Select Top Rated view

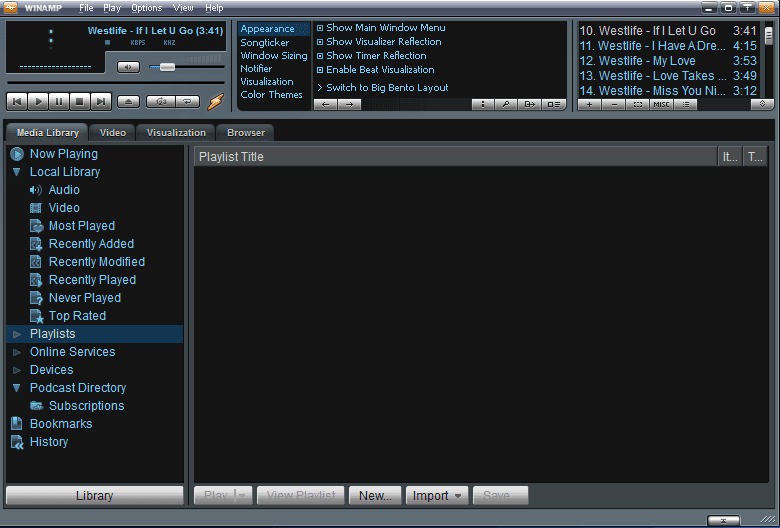[x=77, y=316]
